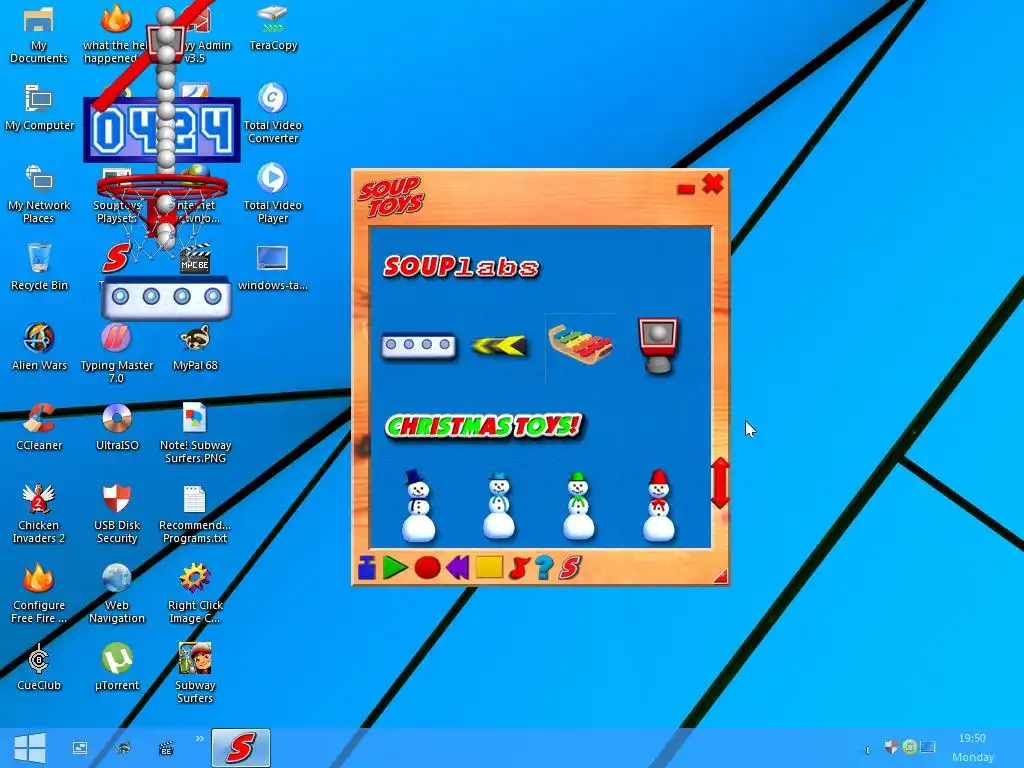The height and width of the screenshot is (768, 1024).
Task: Click the 19:50 Monday clock
Action: [x=972, y=748]
